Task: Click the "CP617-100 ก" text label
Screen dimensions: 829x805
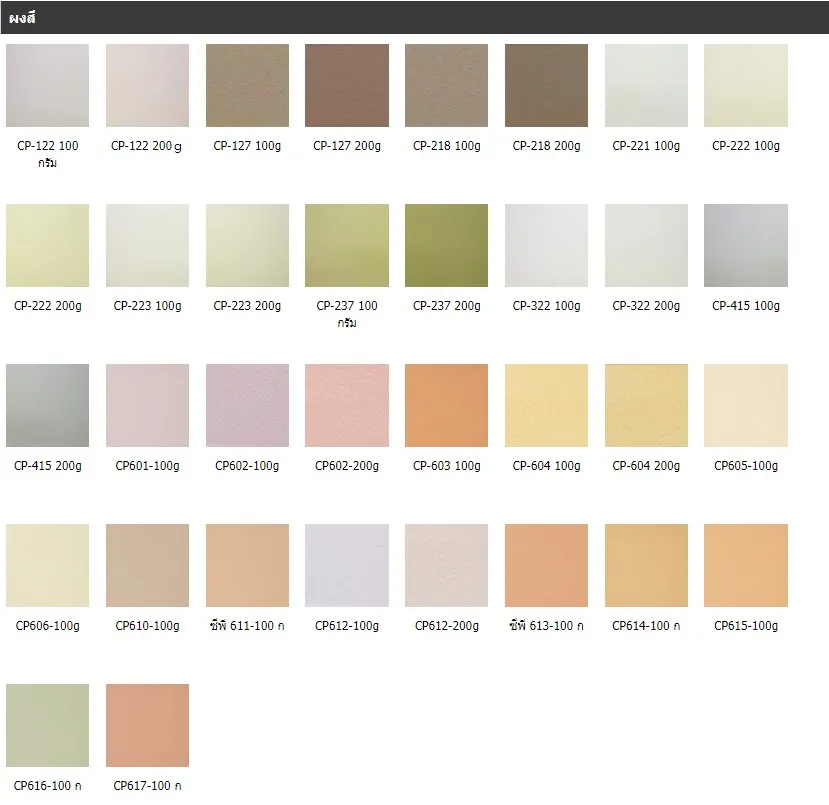Action: click(148, 786)
